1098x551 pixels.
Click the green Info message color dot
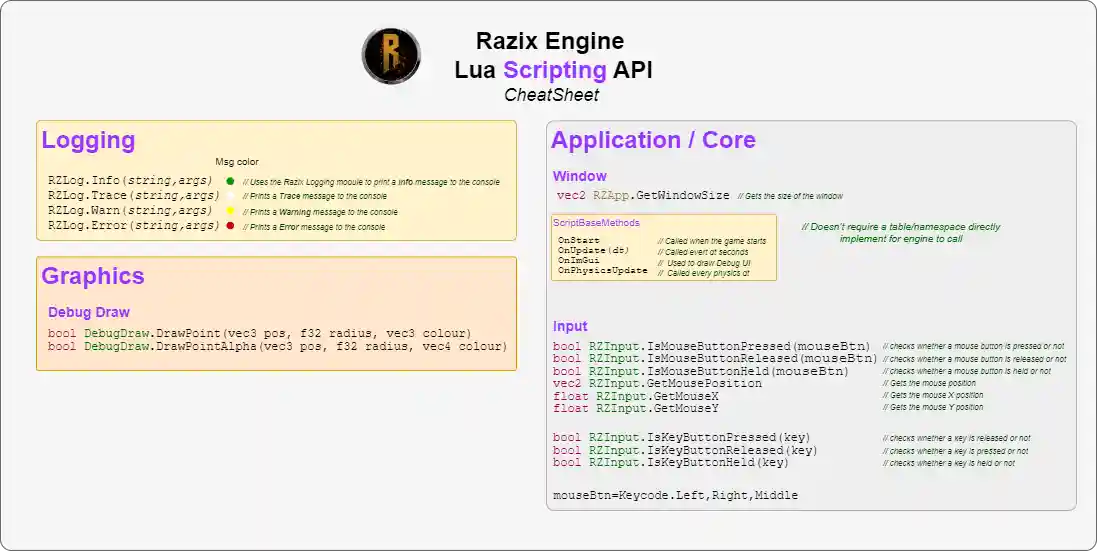pyautogui.click(x=230, y=181)
